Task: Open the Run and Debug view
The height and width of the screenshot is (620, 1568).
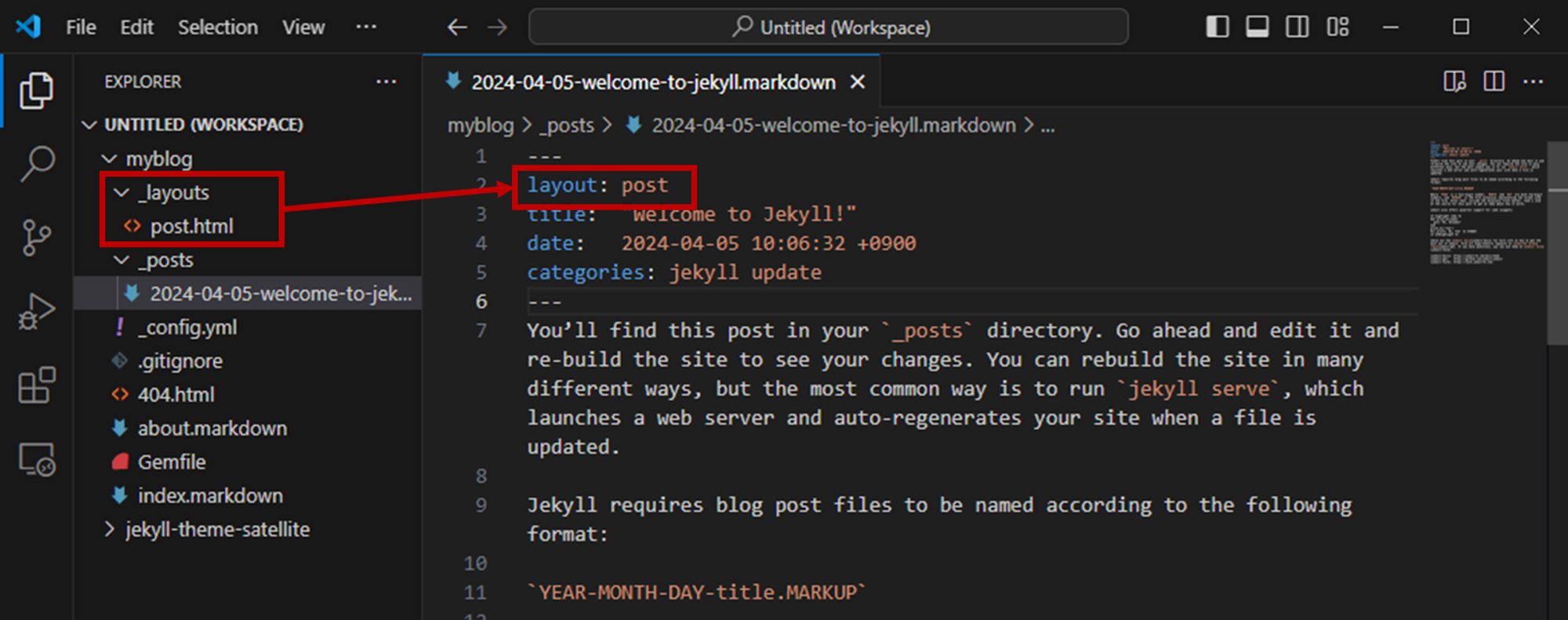Action: (36, 311)
